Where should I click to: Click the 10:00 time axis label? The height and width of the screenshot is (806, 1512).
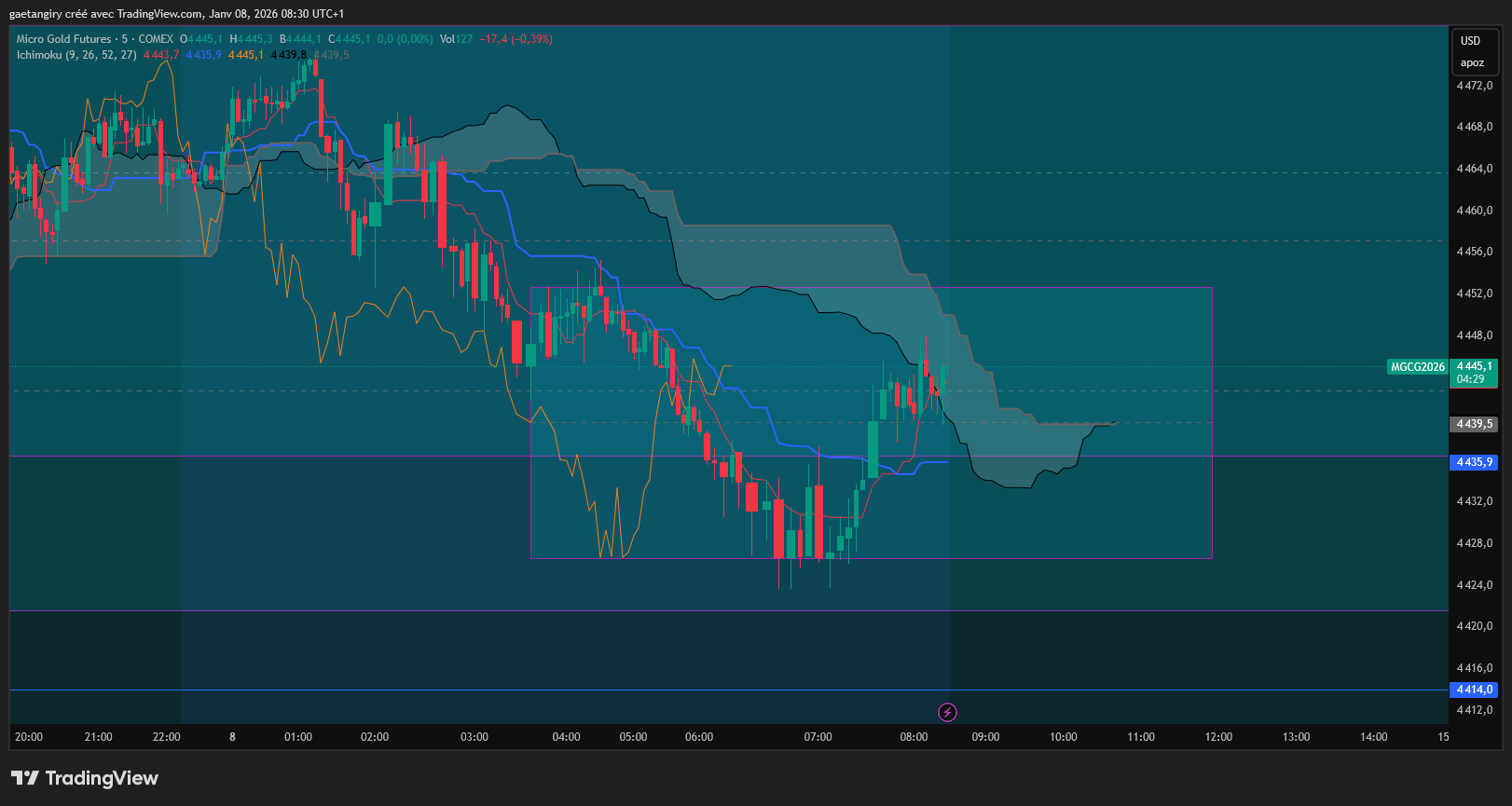point(1064,737)
